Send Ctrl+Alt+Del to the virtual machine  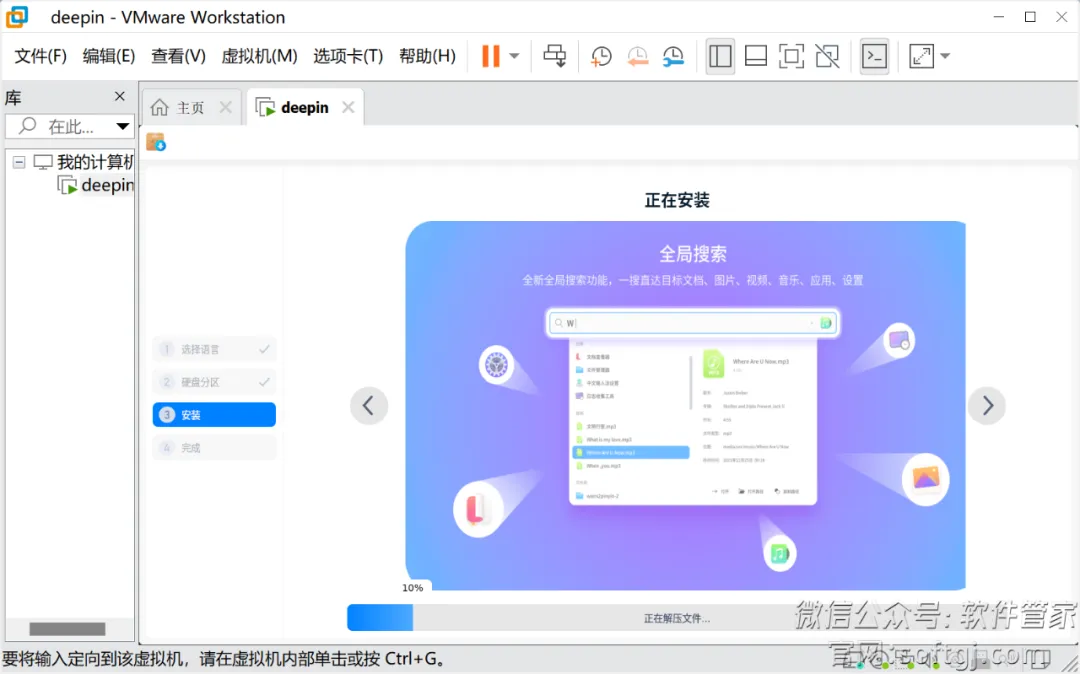coord(554,56)
